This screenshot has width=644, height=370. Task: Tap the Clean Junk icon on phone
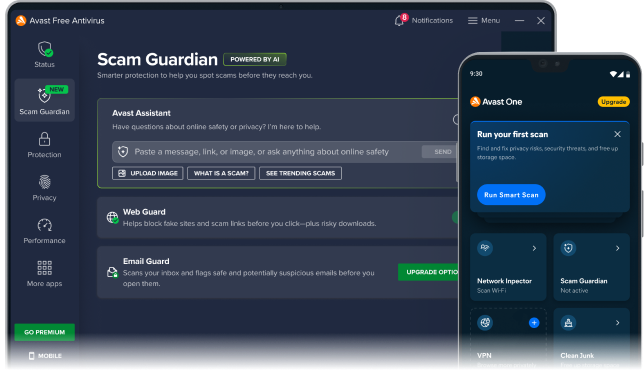[568, 322]
